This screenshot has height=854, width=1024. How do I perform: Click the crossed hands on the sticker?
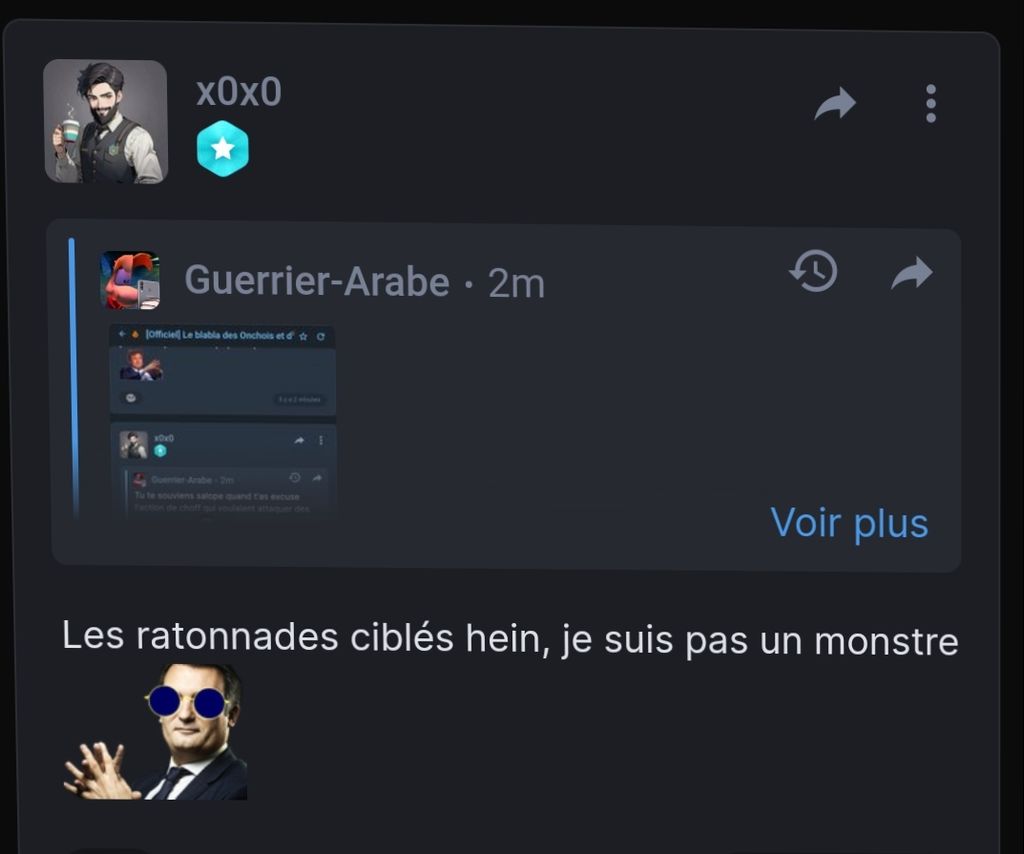pos(102,770)
